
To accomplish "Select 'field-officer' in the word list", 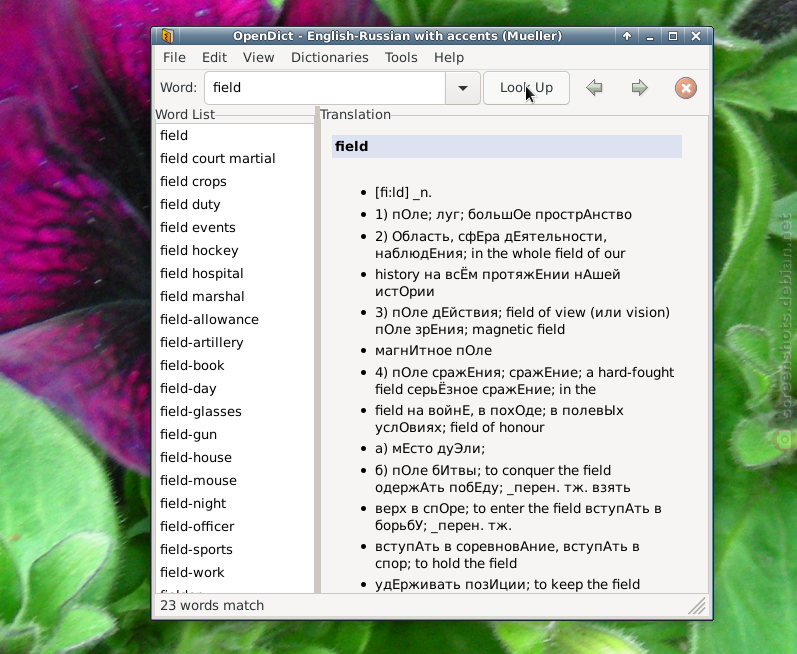I will coord(235,526).
